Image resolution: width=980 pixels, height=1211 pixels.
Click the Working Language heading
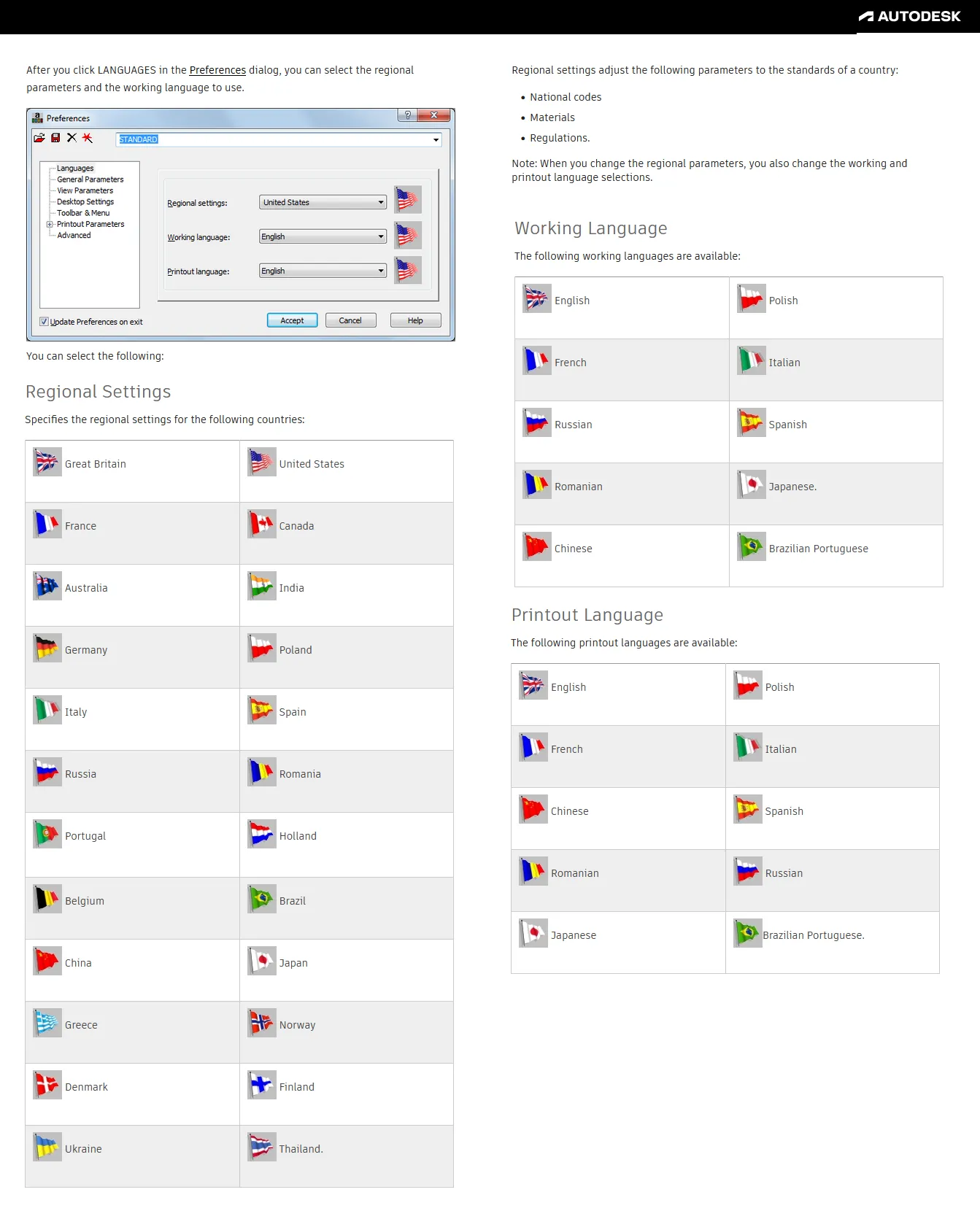(x=591, y=228)
